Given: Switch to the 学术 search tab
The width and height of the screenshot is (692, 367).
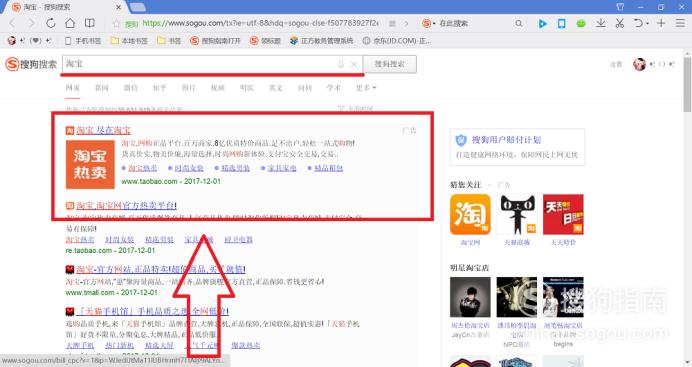Looking at the screenshot, I should click(x=334, y=88).
